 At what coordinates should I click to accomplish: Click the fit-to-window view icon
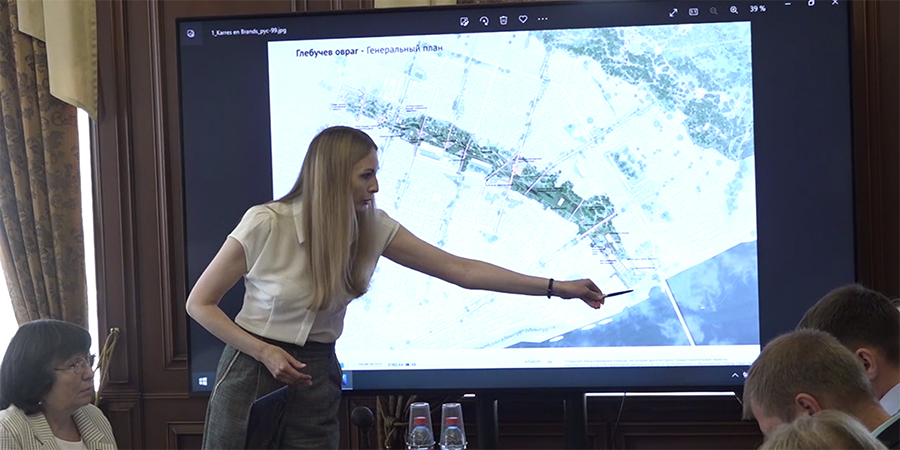(x=692, y=12)
